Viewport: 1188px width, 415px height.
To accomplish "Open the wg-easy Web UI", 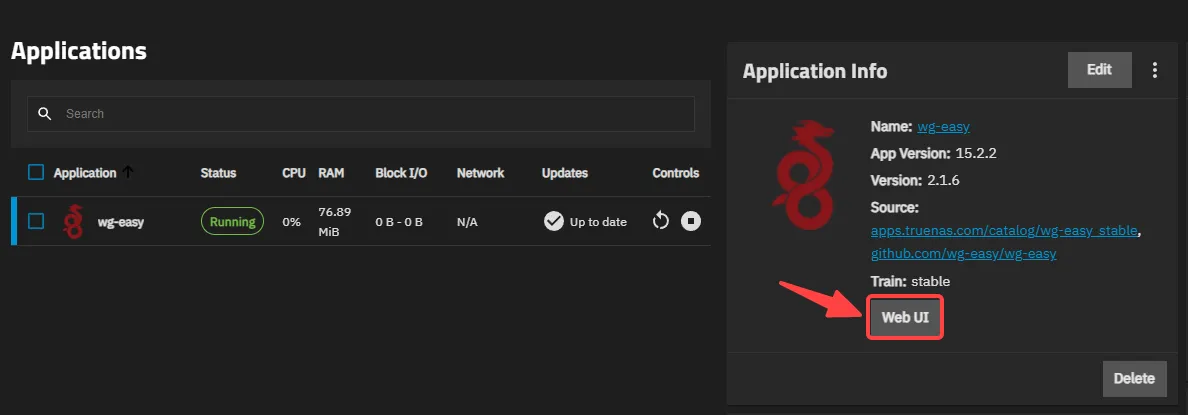I will pyautogui.click(x=905, y=318).
